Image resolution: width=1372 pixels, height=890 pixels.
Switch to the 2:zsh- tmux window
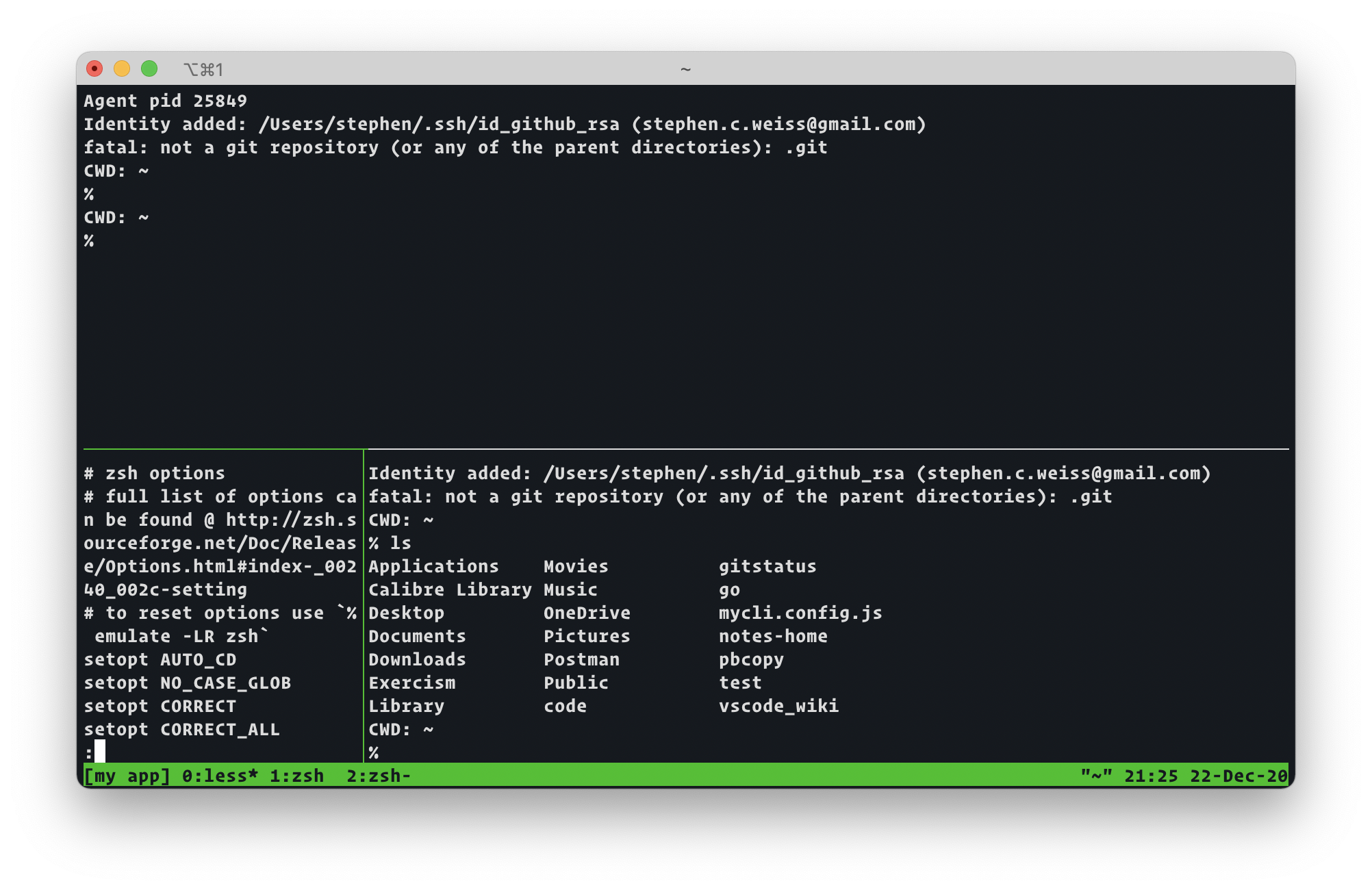pos(379,776)
